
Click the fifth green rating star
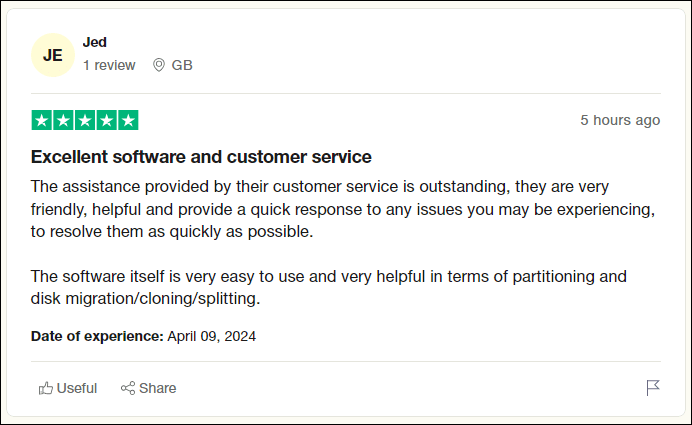coord(128,120)
